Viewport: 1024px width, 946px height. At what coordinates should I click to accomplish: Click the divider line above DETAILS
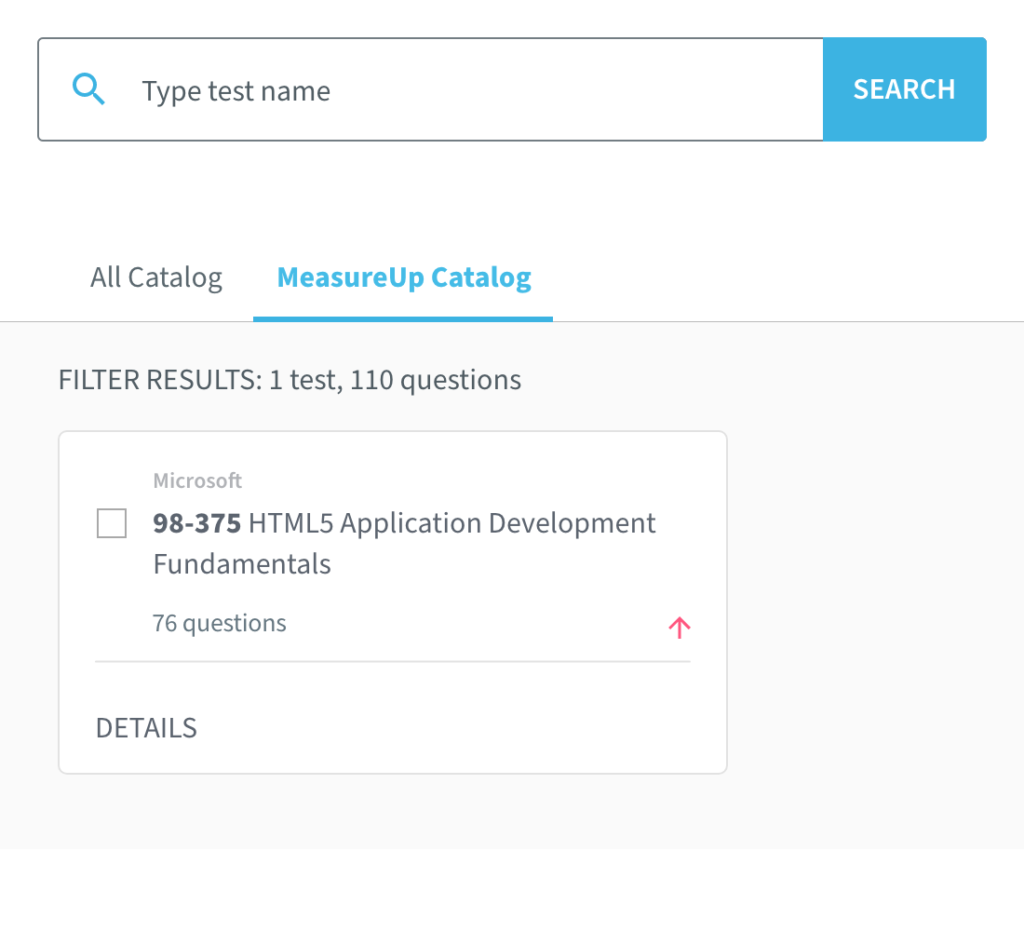(392, 660)
